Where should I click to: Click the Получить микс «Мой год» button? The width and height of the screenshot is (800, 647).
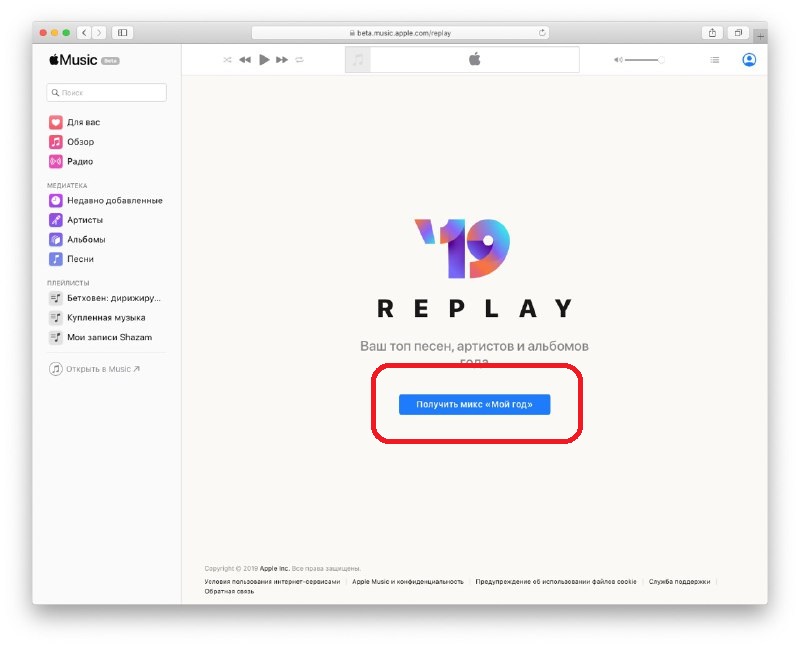[474, 404]
